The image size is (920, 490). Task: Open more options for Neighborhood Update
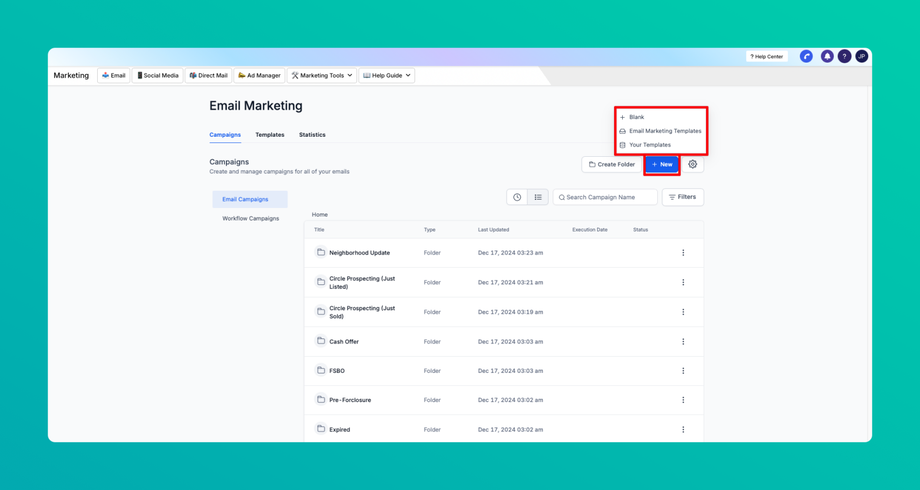pyautogui.click(x=683, y=253)
